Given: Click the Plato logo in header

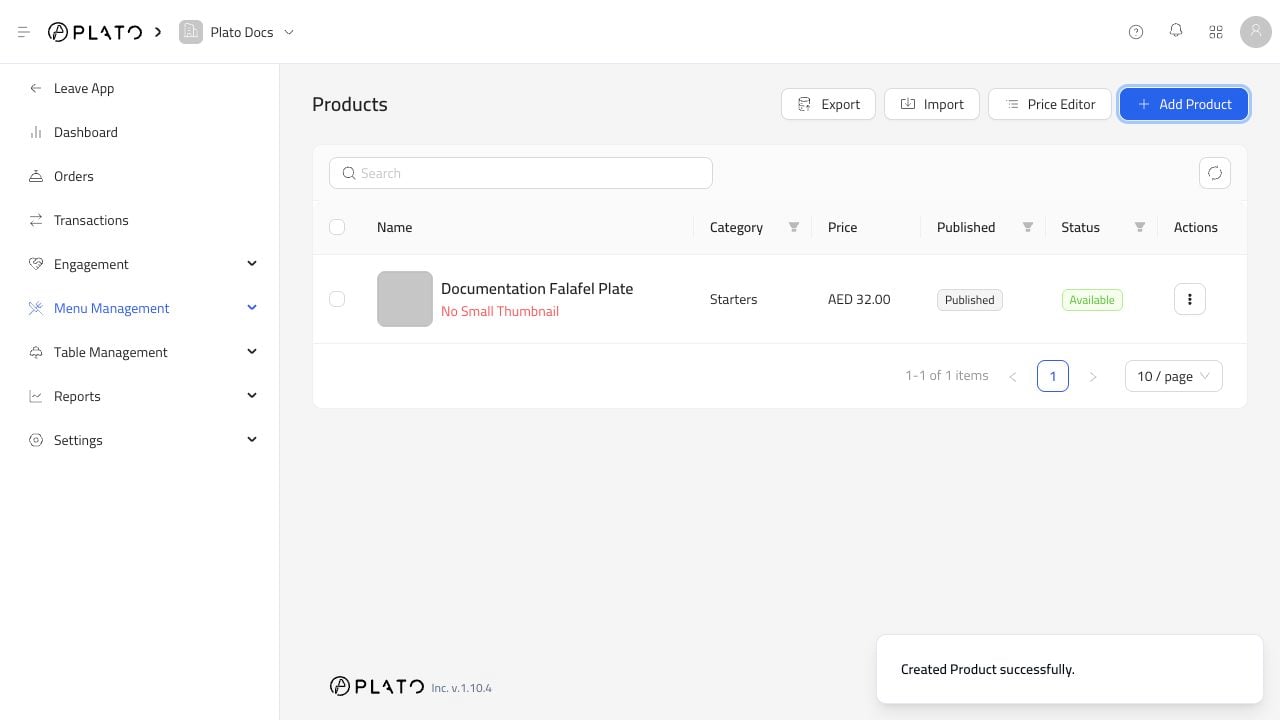Looking at the screenshot, I should 95,32.
